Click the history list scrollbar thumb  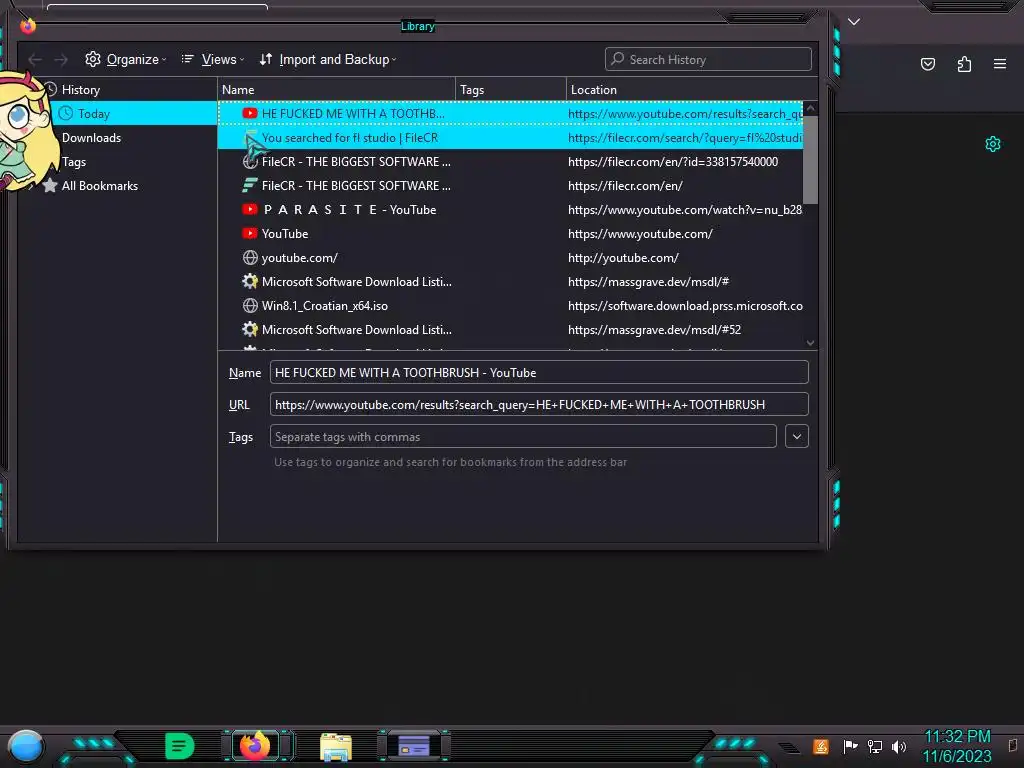[x=810, y=160]
